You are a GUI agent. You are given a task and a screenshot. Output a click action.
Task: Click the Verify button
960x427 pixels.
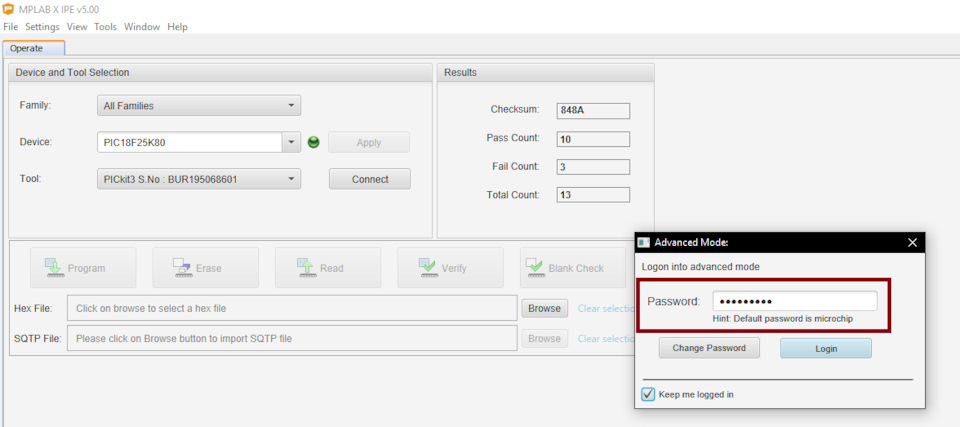[451, 268]
